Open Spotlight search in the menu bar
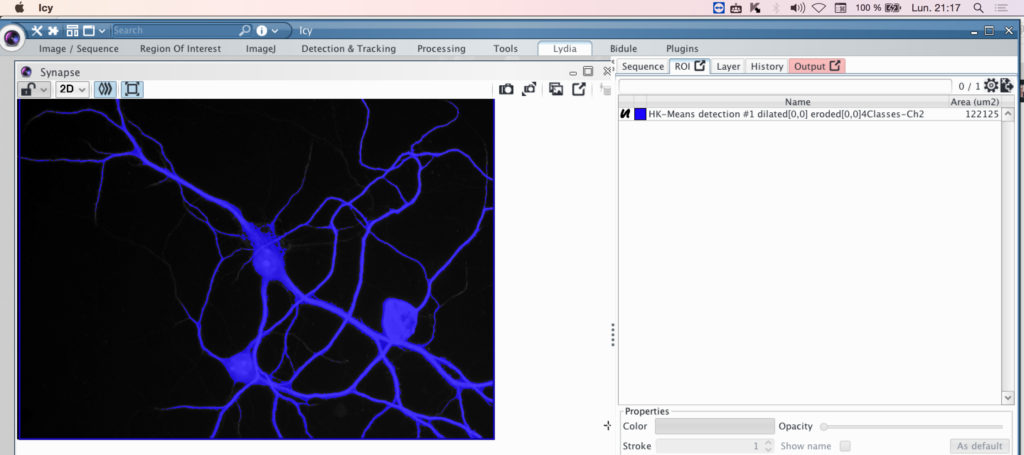1024x455 pixels. 978,8
